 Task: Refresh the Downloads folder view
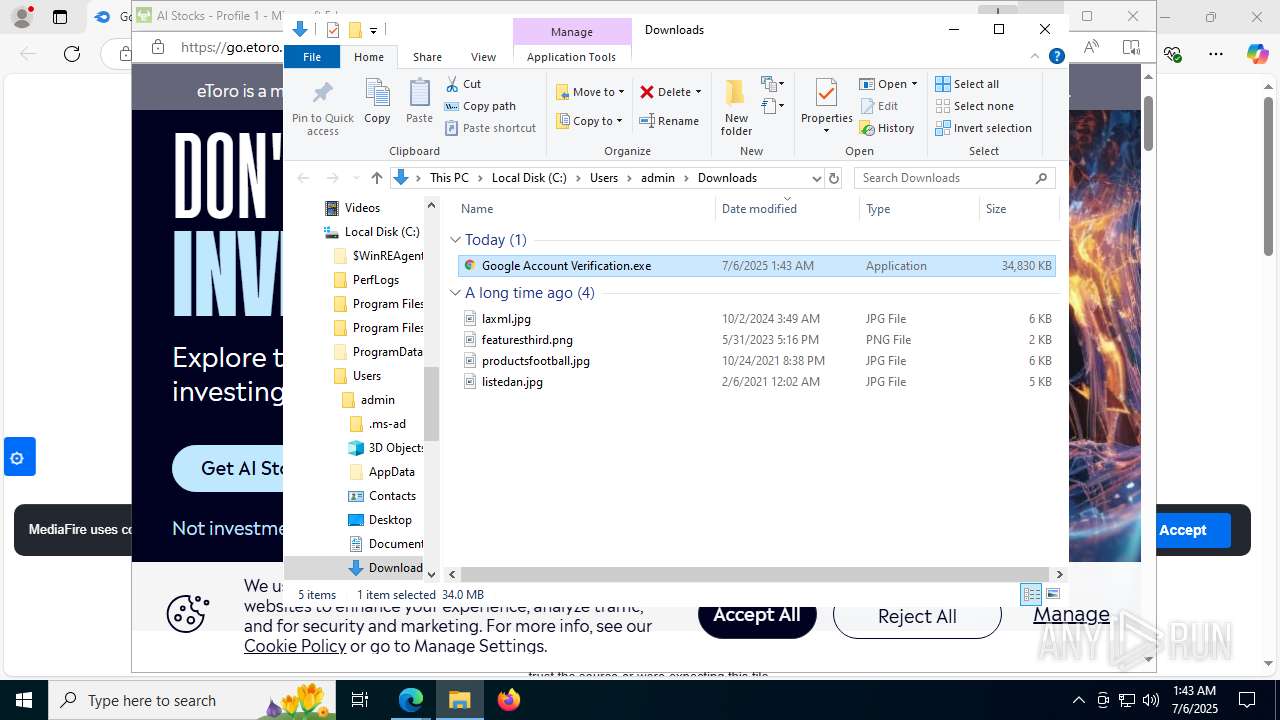pos(834,178)
